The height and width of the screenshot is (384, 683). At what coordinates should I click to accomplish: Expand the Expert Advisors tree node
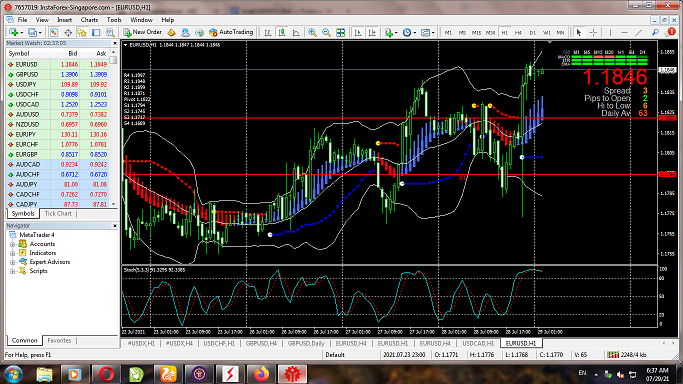coord(13,262)
